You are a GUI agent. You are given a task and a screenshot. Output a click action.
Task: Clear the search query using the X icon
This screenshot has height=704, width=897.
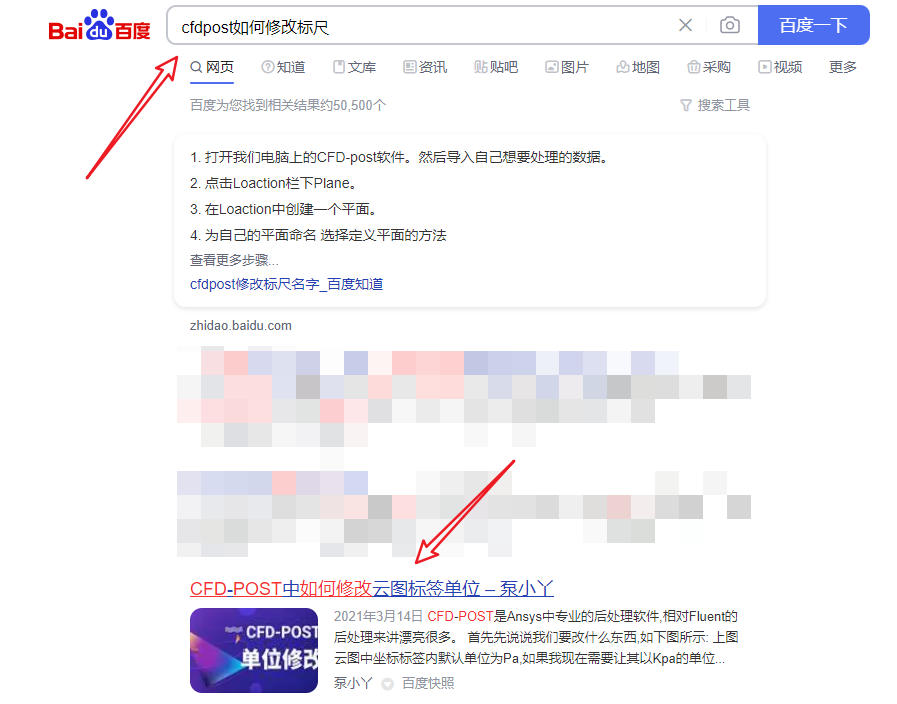pyautogui.click(x=686, y=25)
